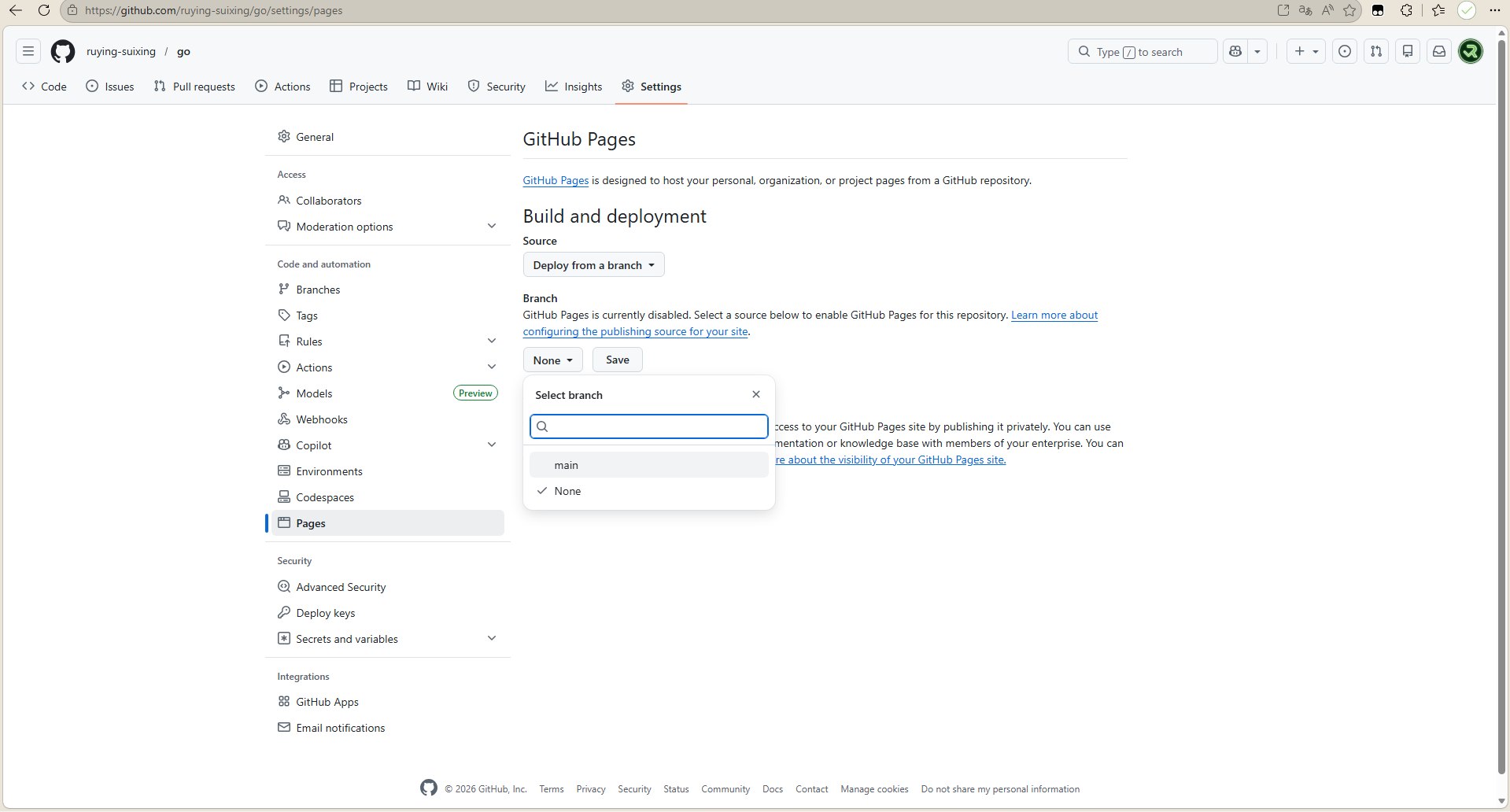The width and height of the screenshot is (1510, 812).
Task: Open the Projects tab
Action: 359,87
